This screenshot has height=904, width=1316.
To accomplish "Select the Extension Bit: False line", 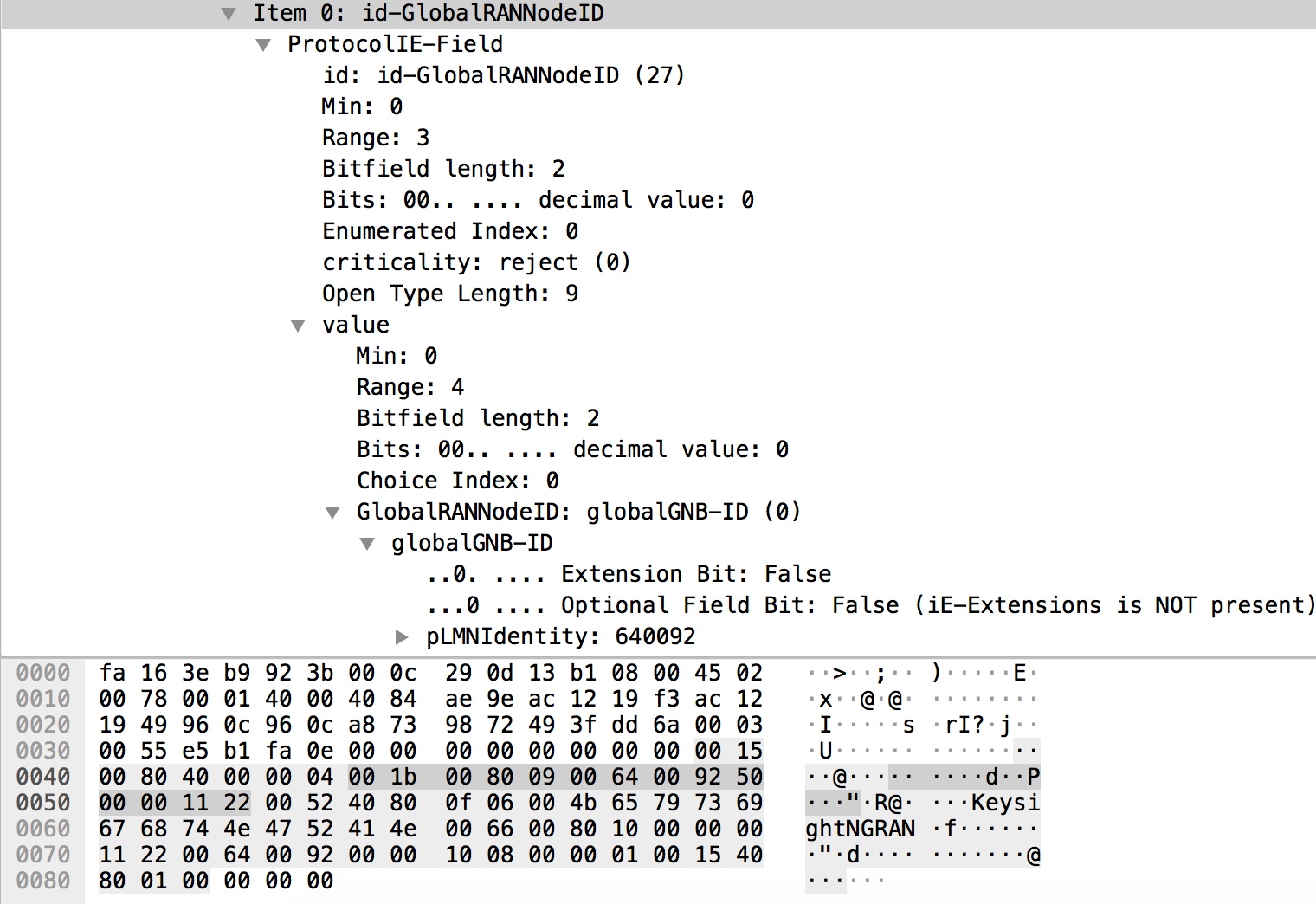I will [629, 574].
